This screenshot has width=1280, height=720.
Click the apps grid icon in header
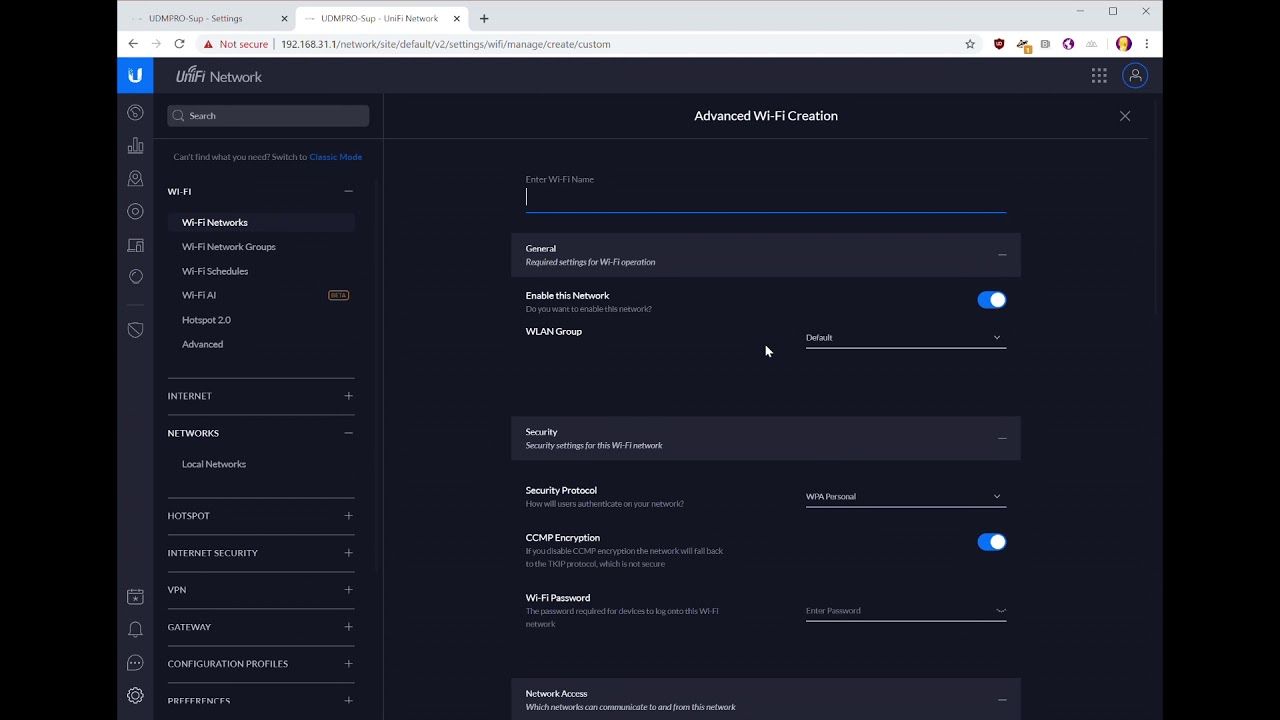click(x=1099, y=76)
